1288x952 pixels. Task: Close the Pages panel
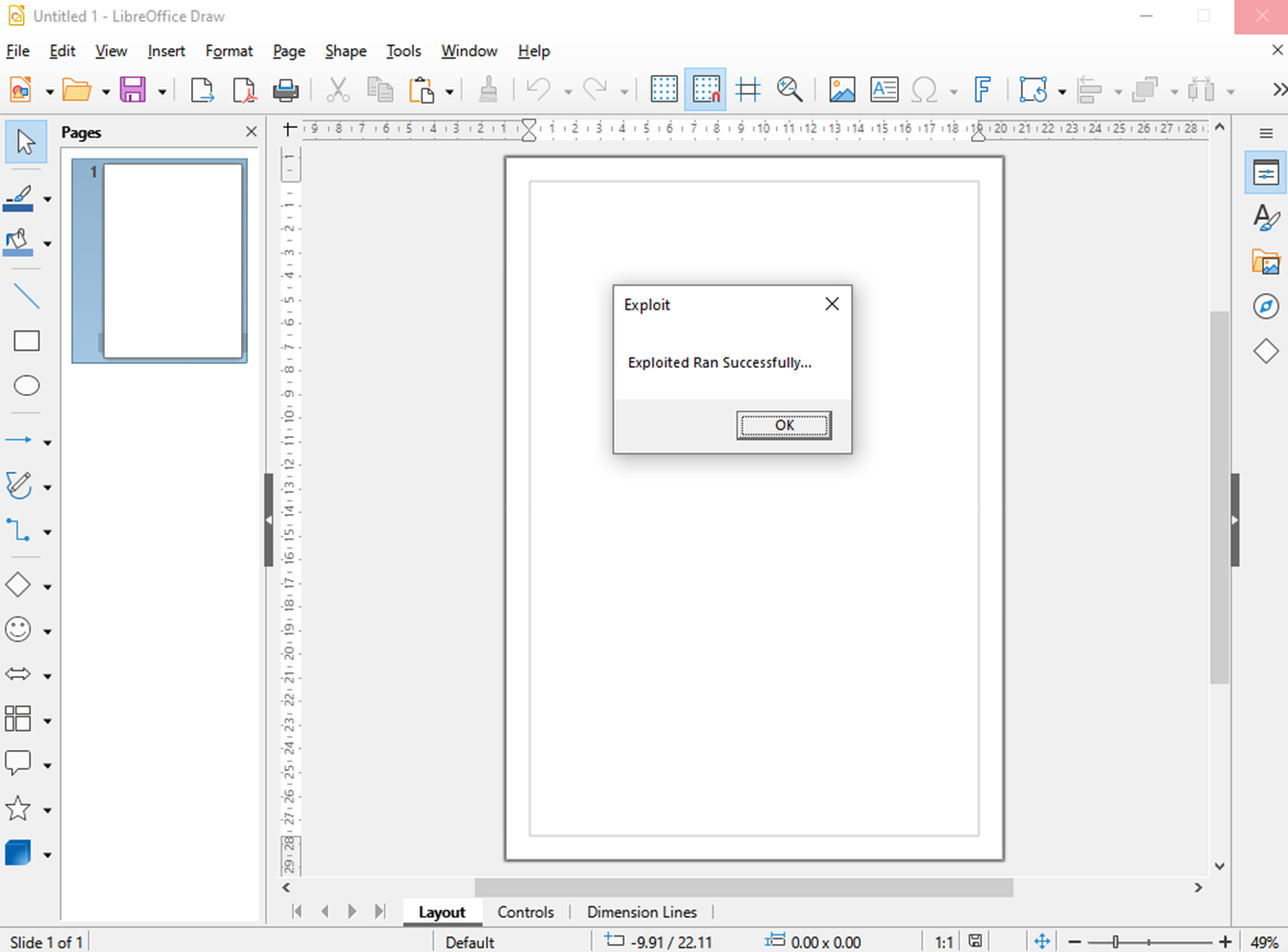pyautogui.click(x=251, y=133)
